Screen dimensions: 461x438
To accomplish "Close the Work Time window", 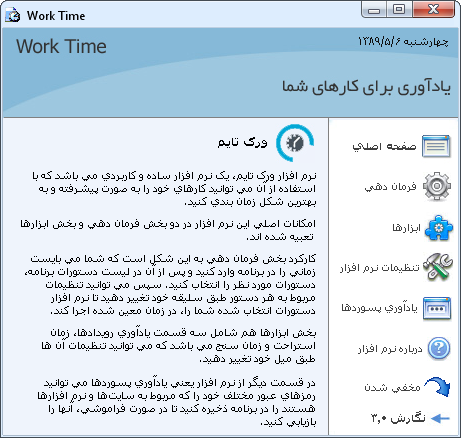I will (433, 9).
